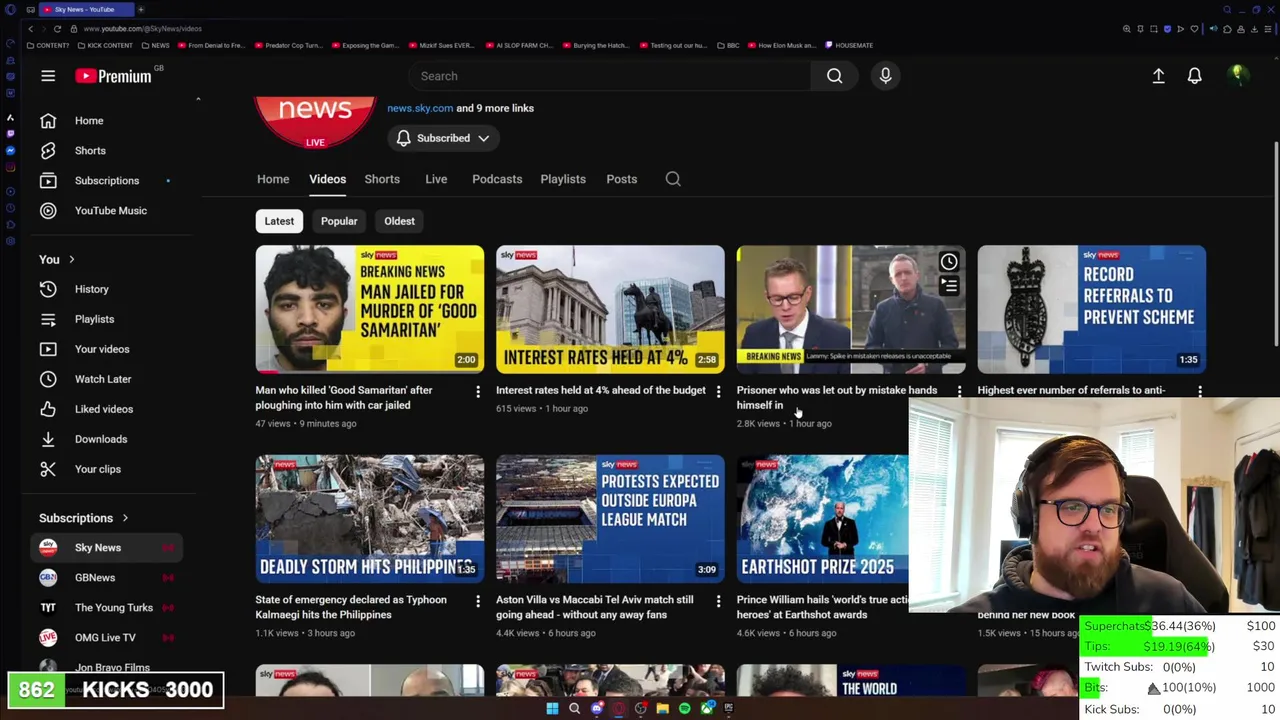Open YouTube Music in the sidebar

point(110,210)
